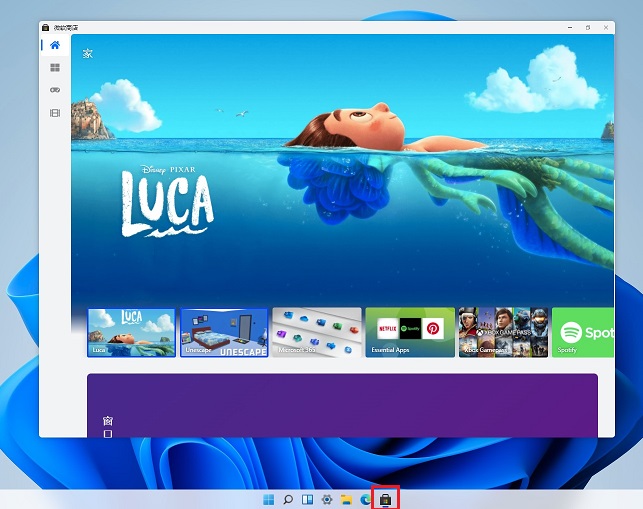Open the Movies & TV film icon
The image size is (643, 509).
55,113
